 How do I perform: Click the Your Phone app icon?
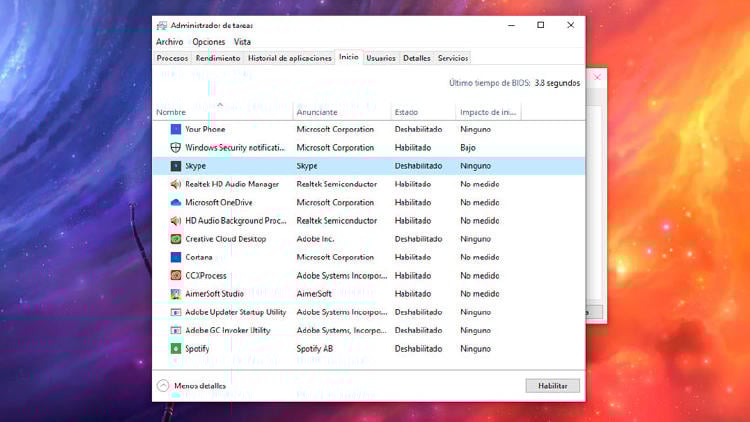(x=176, y=129)
